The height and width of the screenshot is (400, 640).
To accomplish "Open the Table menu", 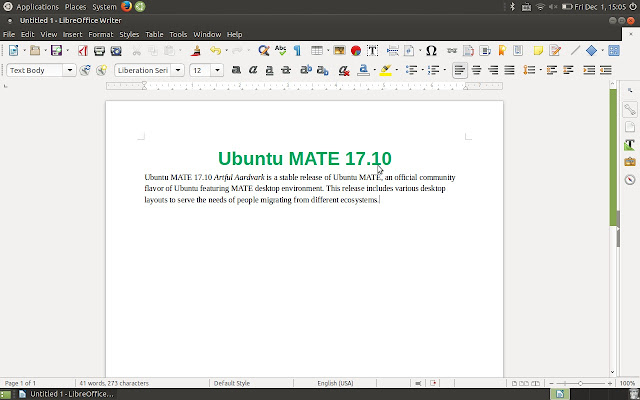I will pyautogui.click(x=154, y=34).
